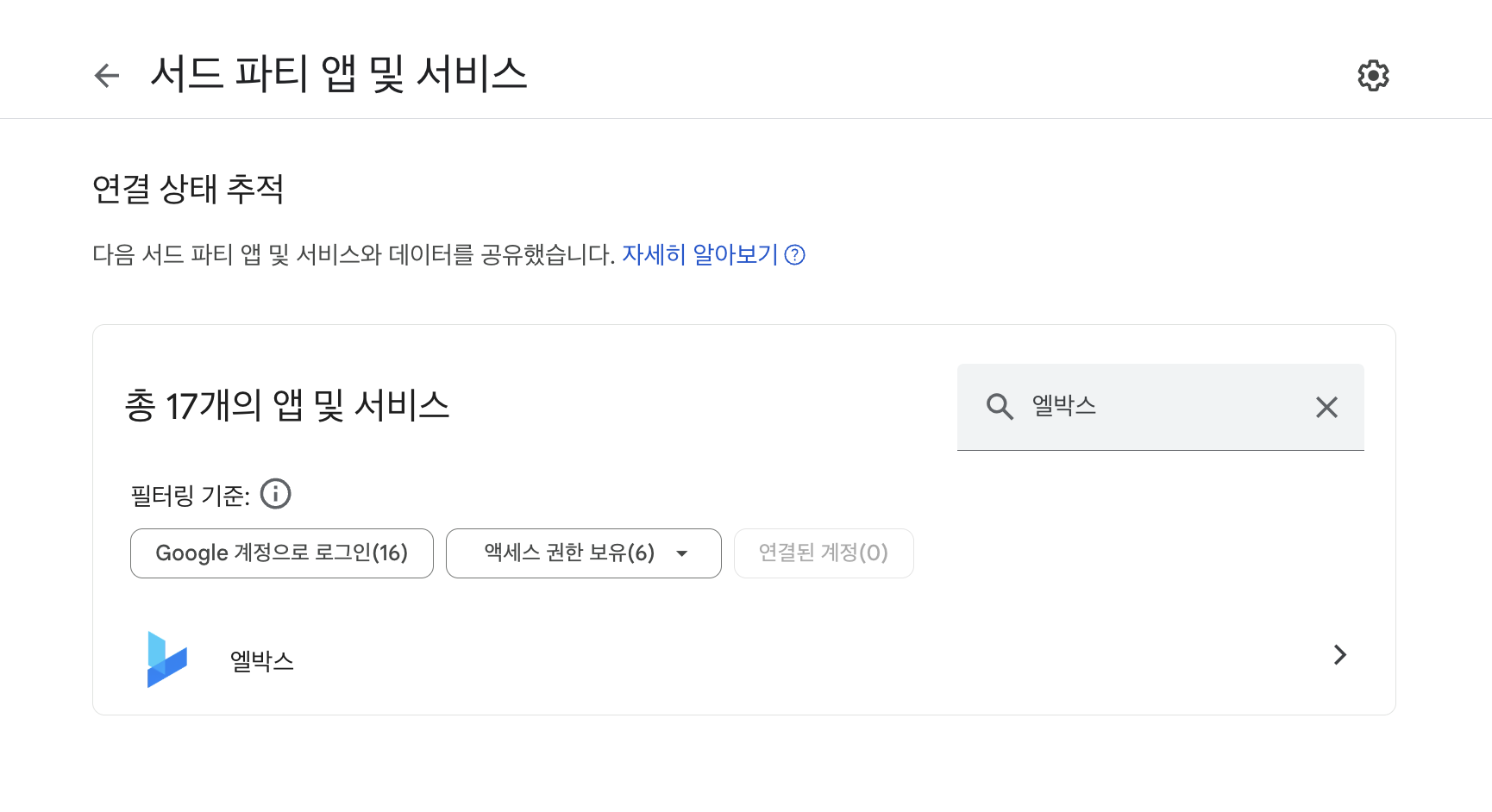Enable the Google 계정으로 로그인(16) filter
The width and height of the screenshot is (1492, 812).
point(281,553)
